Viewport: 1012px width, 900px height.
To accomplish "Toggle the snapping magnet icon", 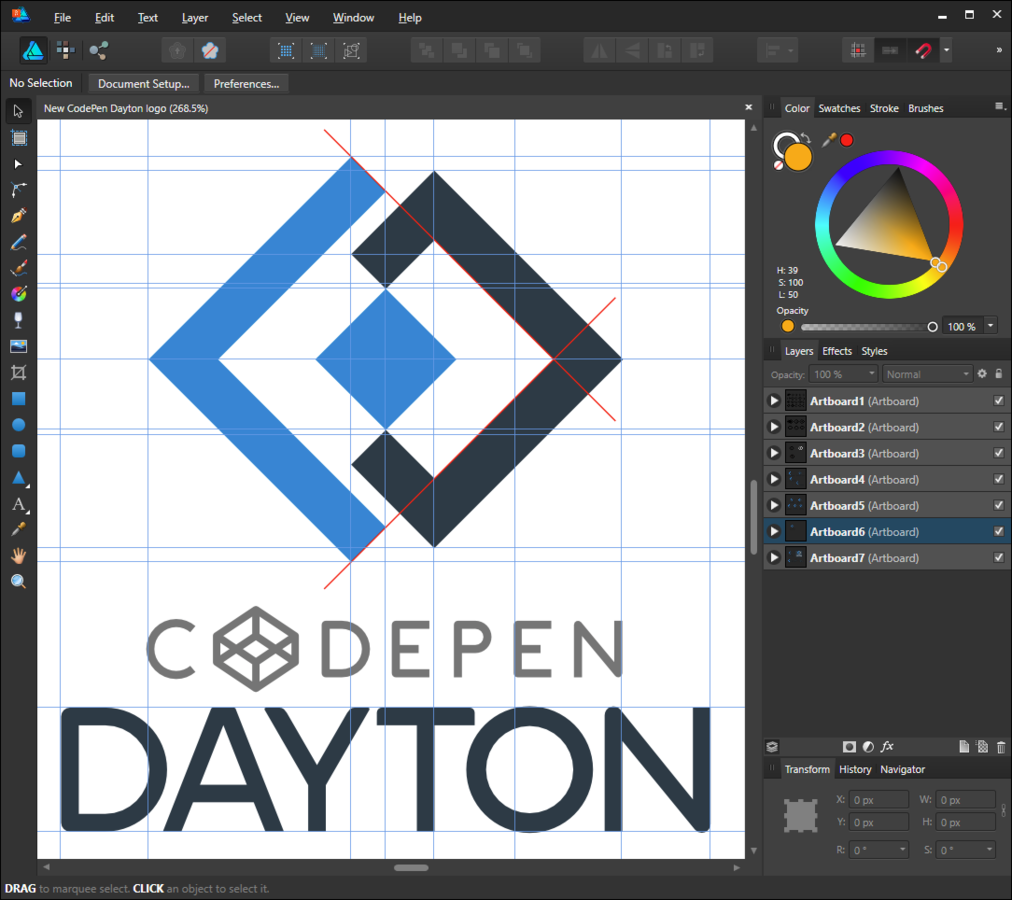I will point(923,50).
